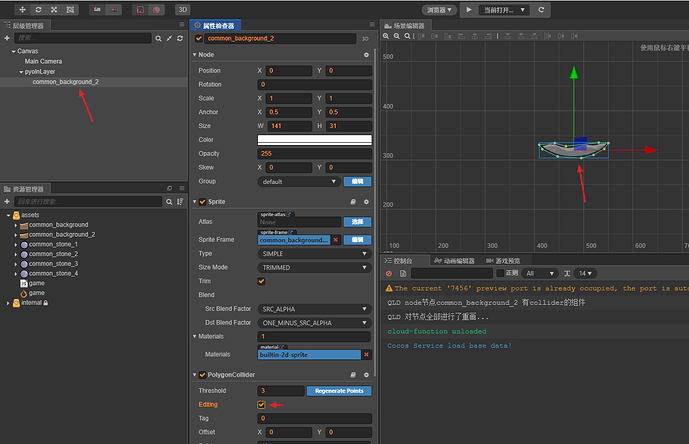Toggle common_background_2 node active checkbox
The height and width of the screenshot is (444, 689).
[x=199, y=38]
